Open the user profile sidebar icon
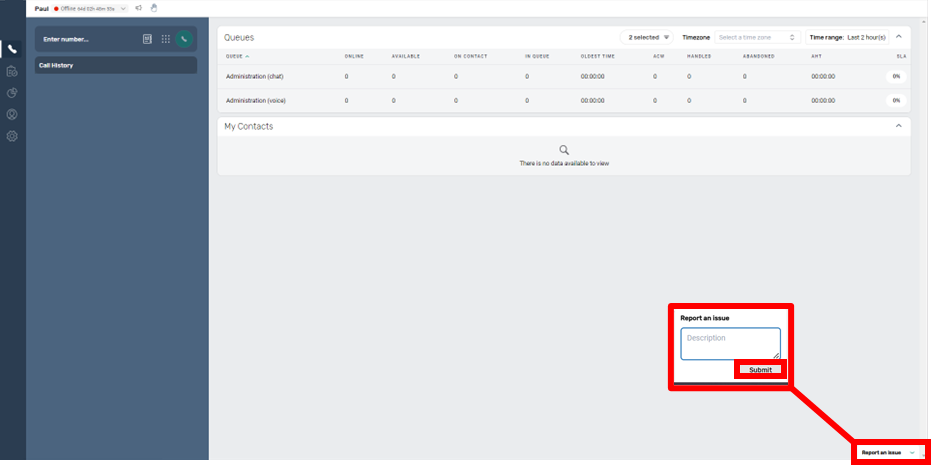 (12, 114)
